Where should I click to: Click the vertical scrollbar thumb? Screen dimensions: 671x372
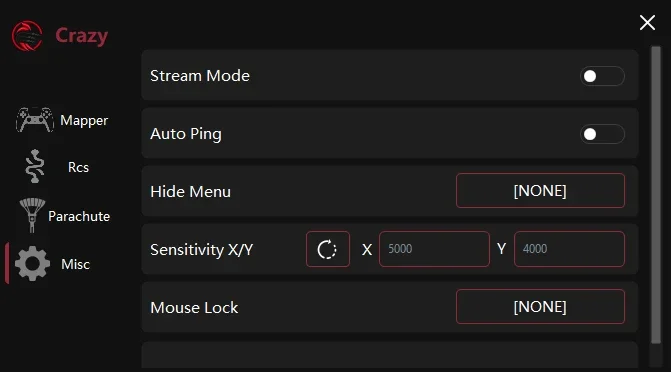tap(656, 195)
